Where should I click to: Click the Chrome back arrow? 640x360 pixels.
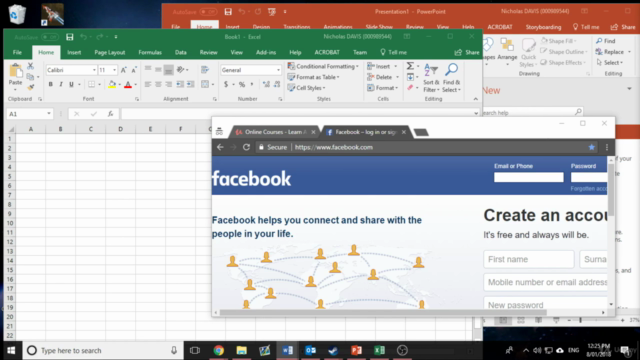click(x=220, y=147)
